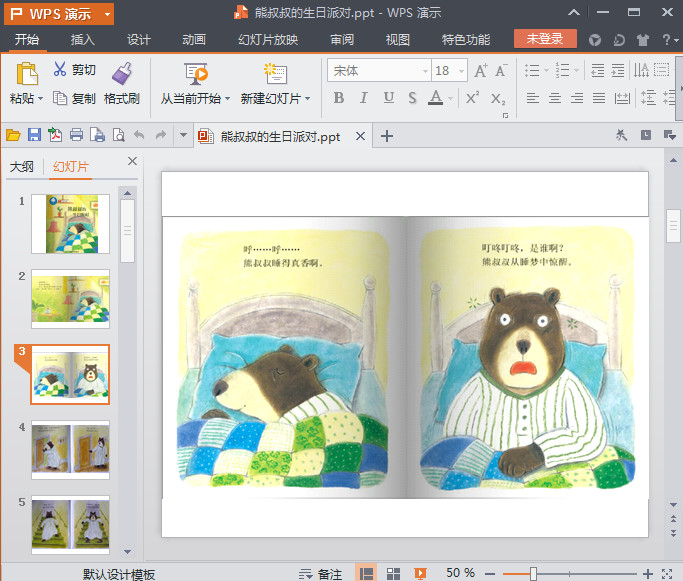The image size is (683, 581).
Task: Click the Format Painter (格式刷) icon
Action: coord(122,73)
